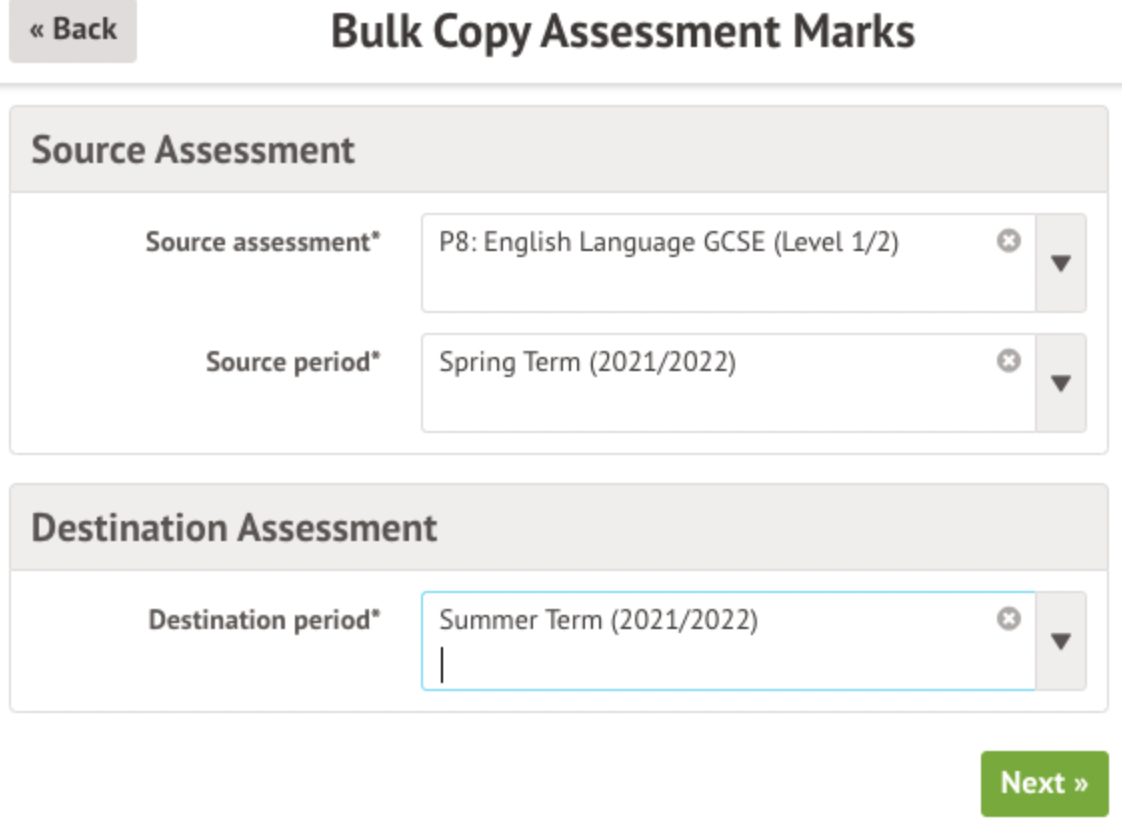1122x830 pixels.
Task: Clear the selected source assessment value
Action: 1009,241
